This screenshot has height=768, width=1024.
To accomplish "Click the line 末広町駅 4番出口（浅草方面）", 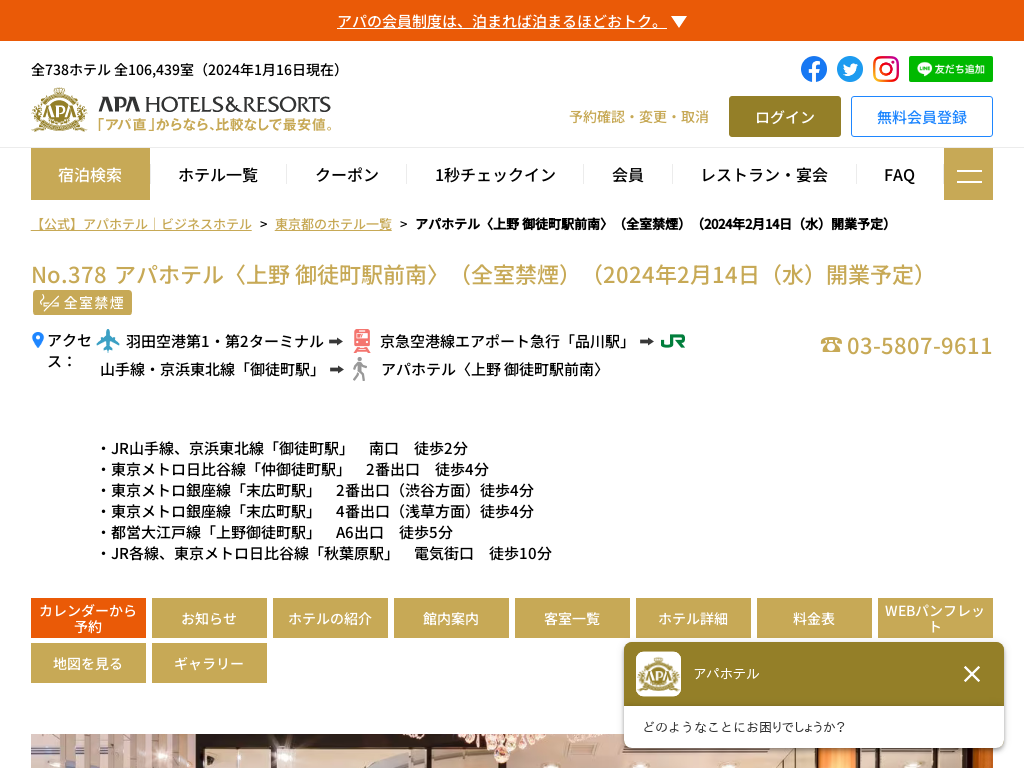I will (316, 511).
